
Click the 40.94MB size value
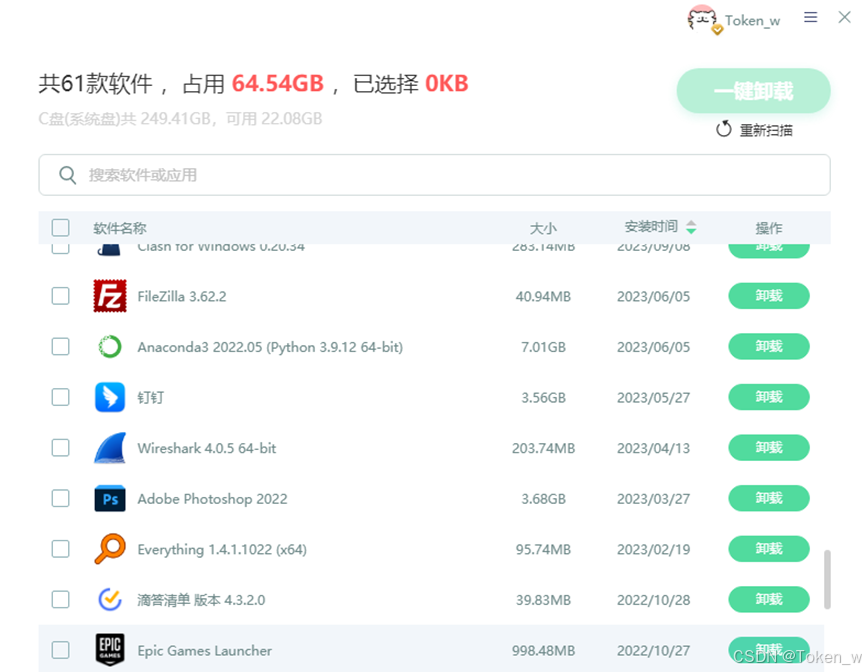point(543,297)
